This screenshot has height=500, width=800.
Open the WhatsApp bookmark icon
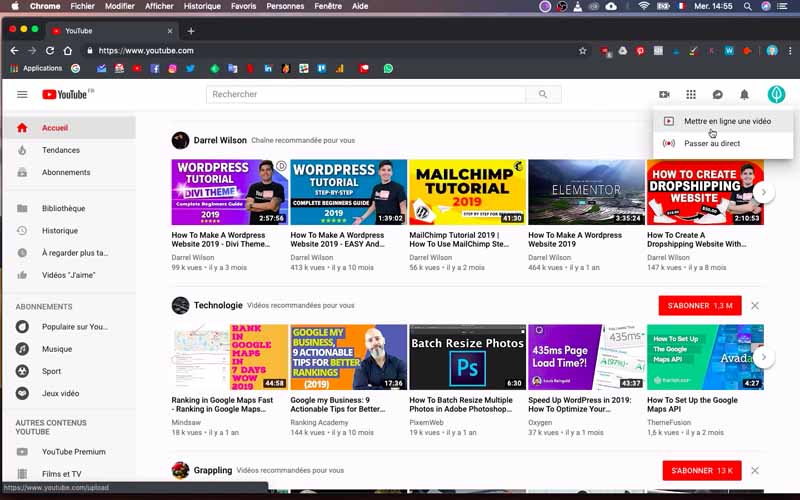click(x=388, y=68)
